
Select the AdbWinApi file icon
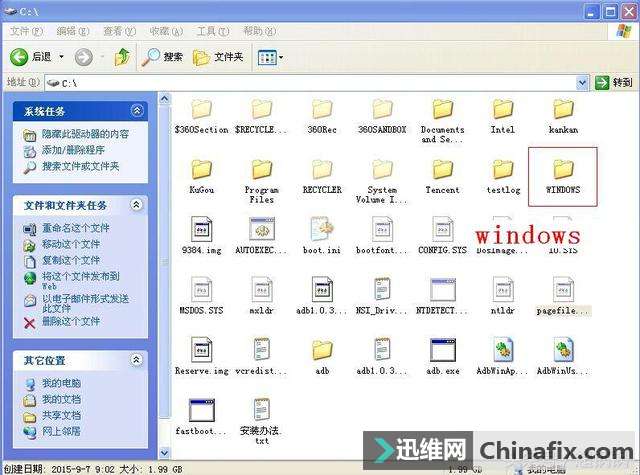503,350
